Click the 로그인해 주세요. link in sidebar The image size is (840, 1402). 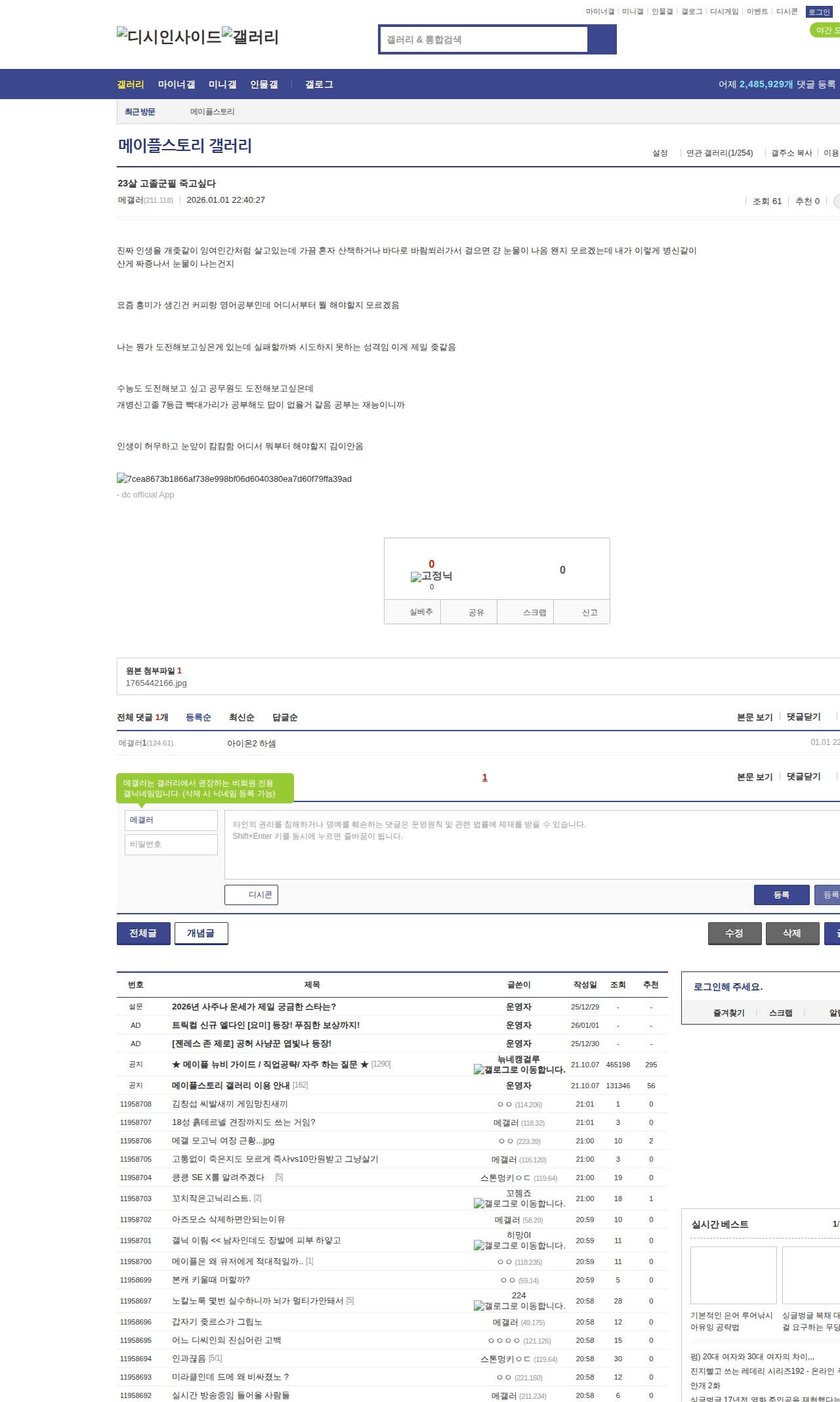coord(728,987)
